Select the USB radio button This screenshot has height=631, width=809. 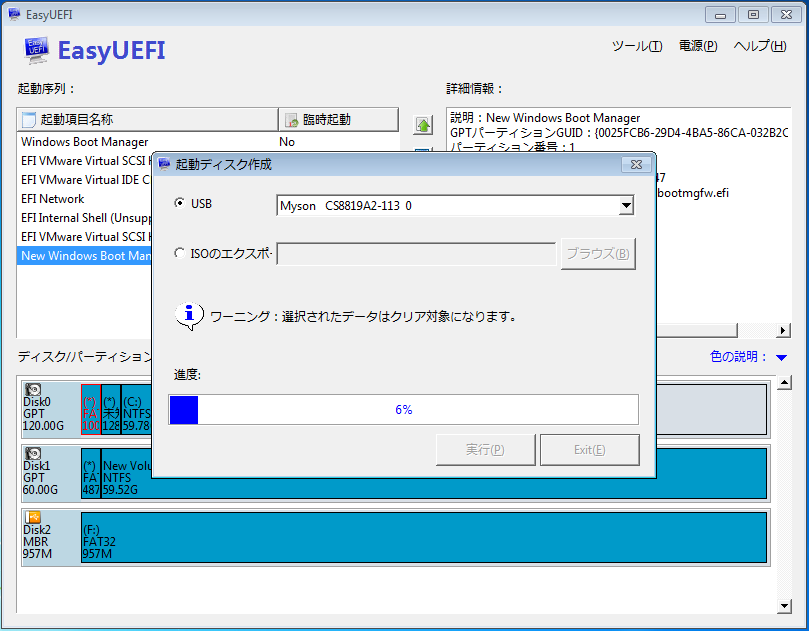tap(179, 203)
